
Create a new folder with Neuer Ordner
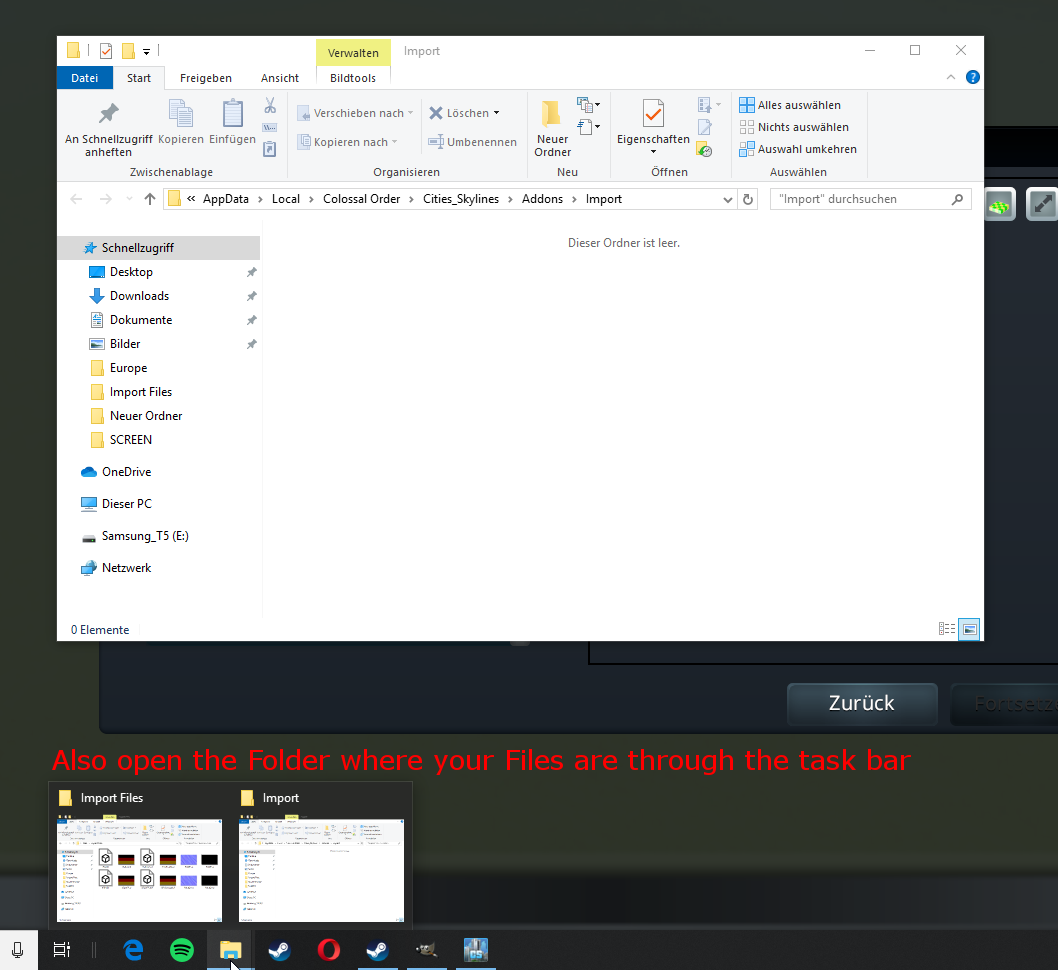coord(552,129)
